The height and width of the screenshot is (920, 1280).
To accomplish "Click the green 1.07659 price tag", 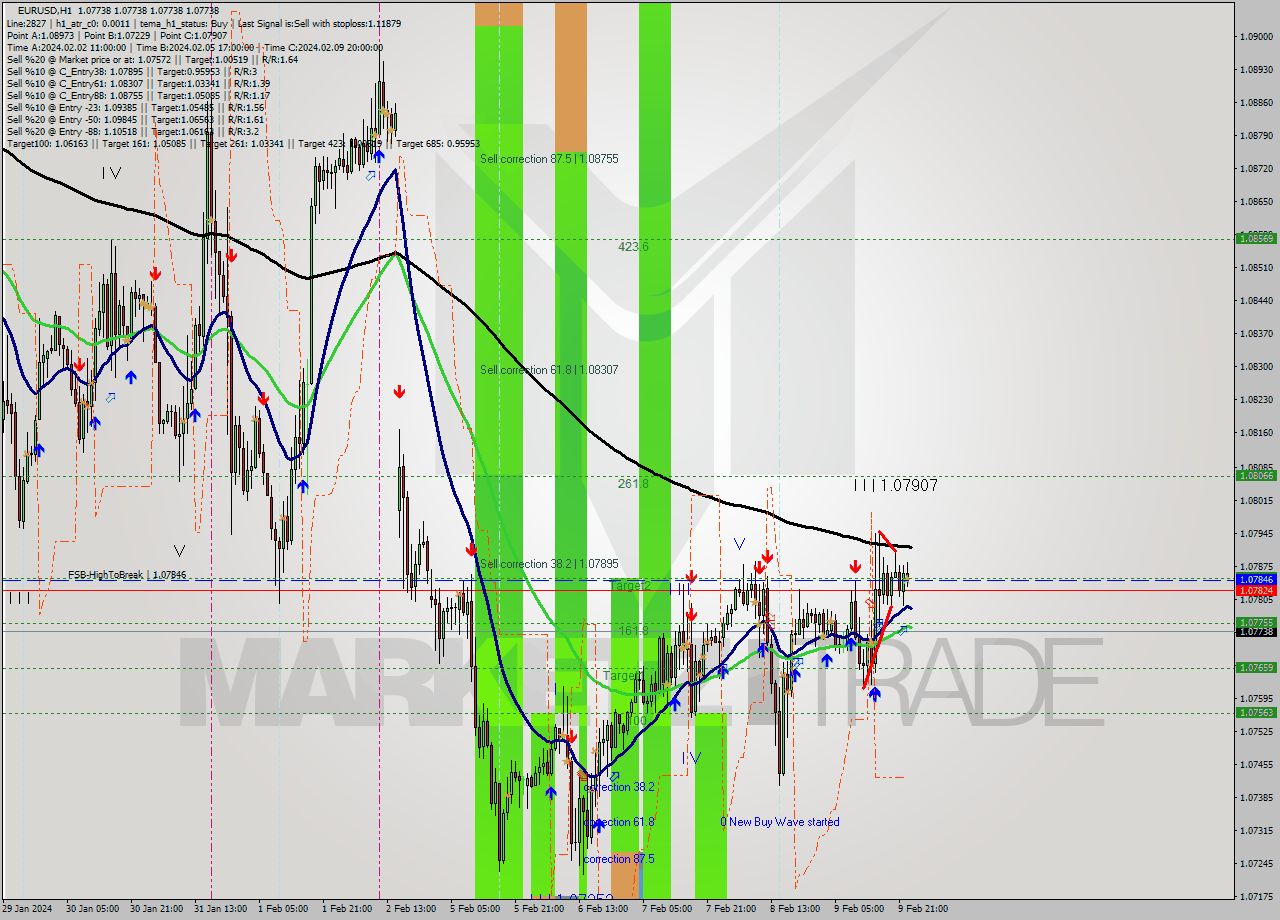I will click(1256, 667).
